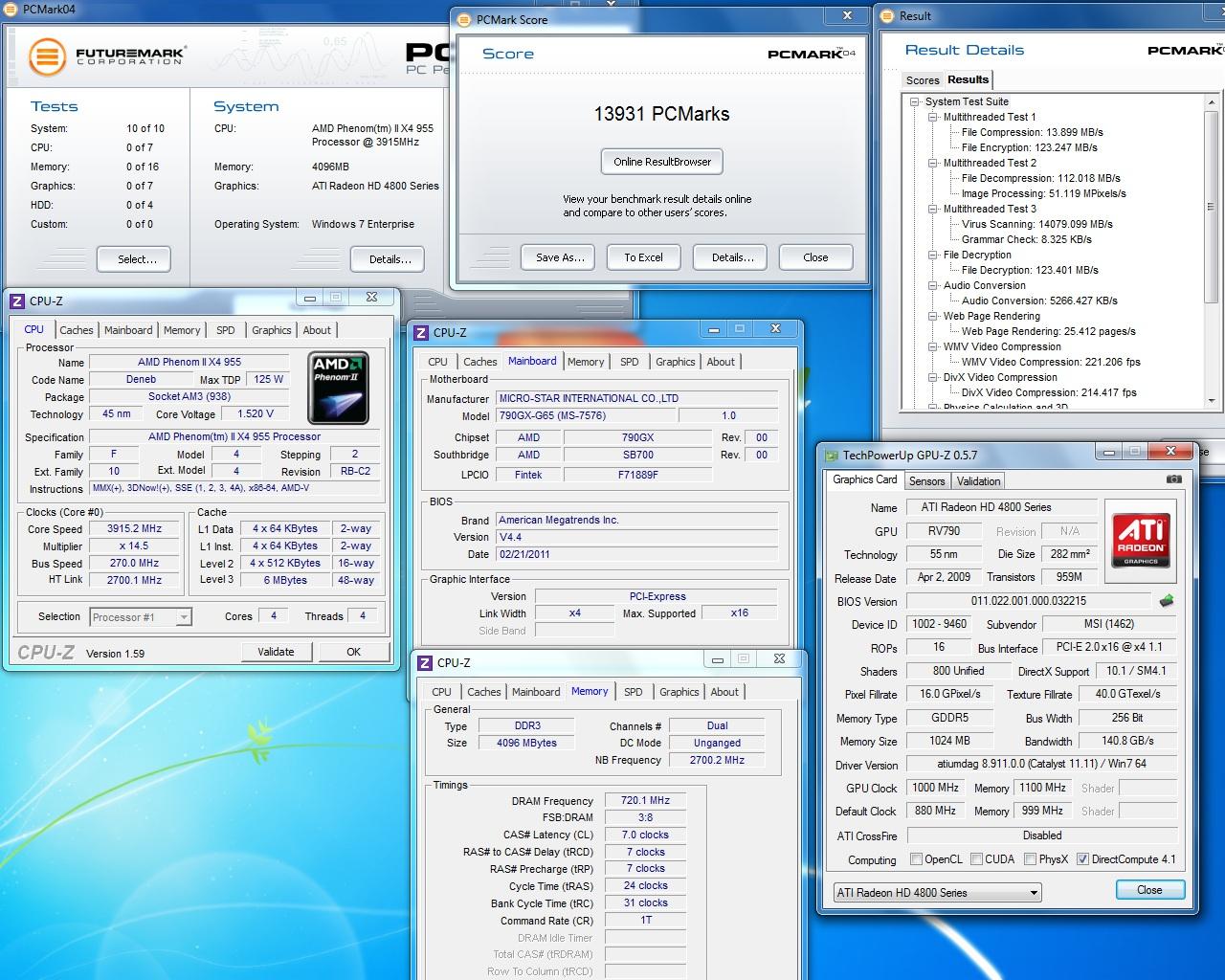Click the BIOS save icon beside BIOS Version

tap(1166, 601)
